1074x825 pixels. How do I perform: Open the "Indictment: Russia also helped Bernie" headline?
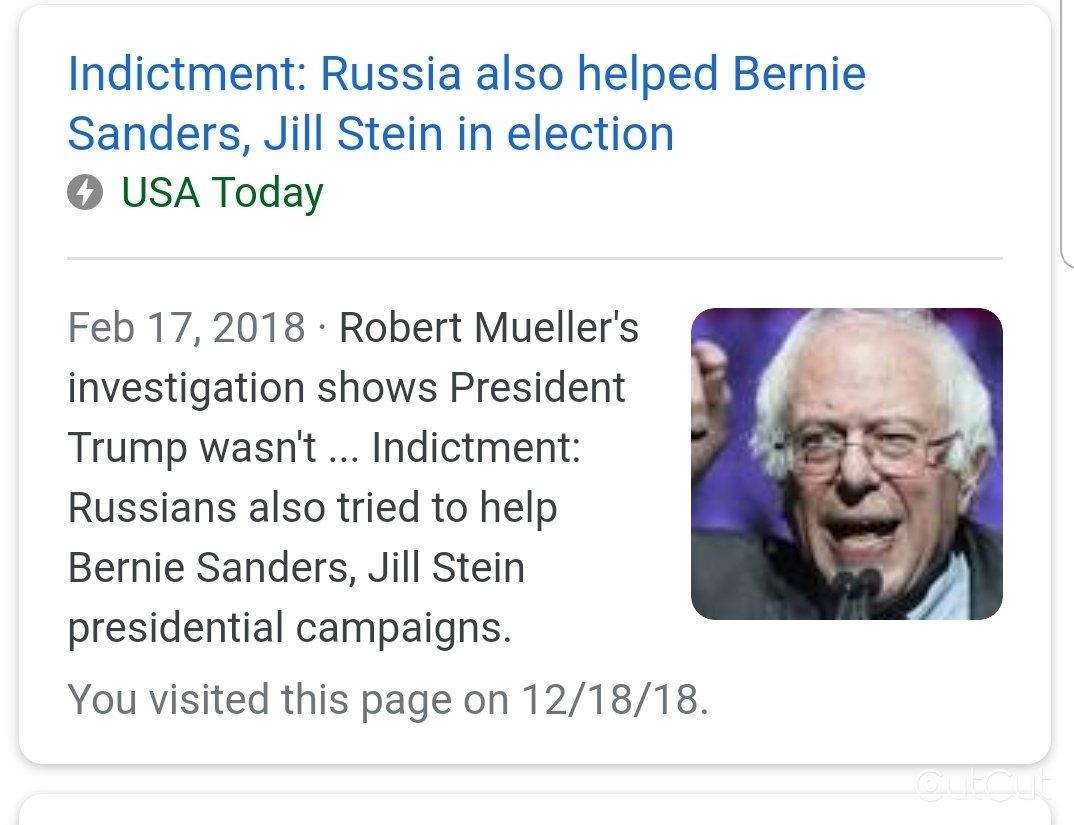pyautogui.click(x=466, y=74)
